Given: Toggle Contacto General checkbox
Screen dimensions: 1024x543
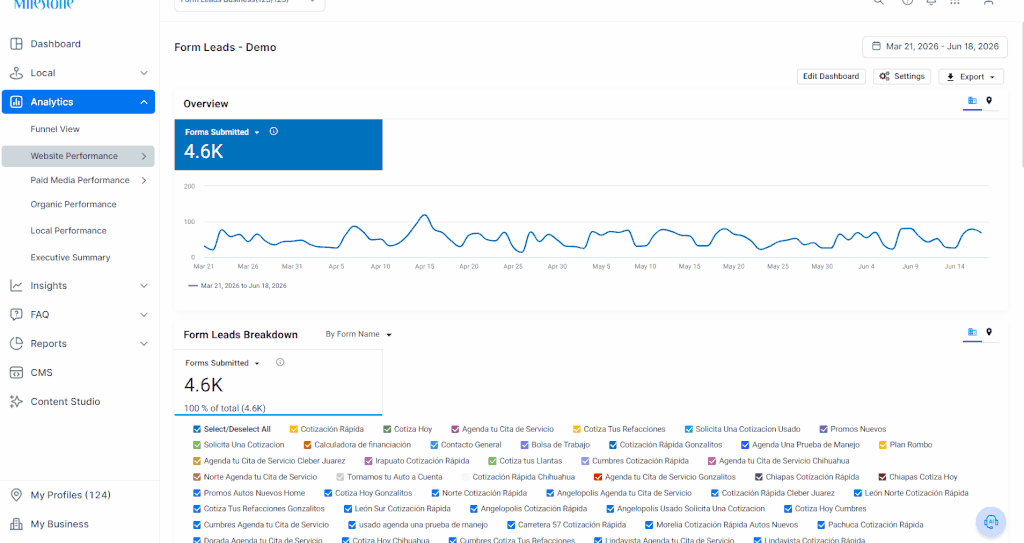Looking at the screenshot, I should pyautogui.click(x=434, y=445).
